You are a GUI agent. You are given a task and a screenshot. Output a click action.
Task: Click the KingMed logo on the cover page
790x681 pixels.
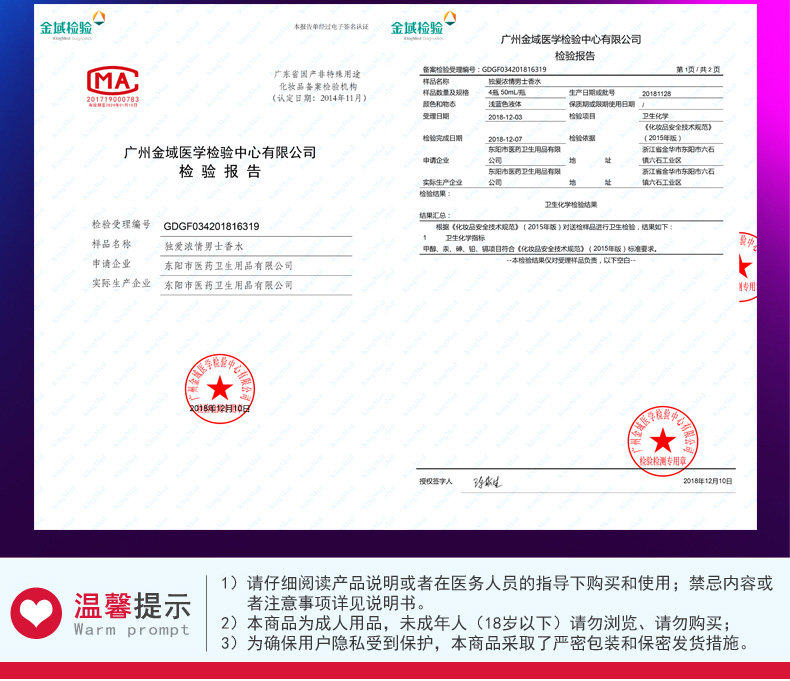[x=73, y=26]
